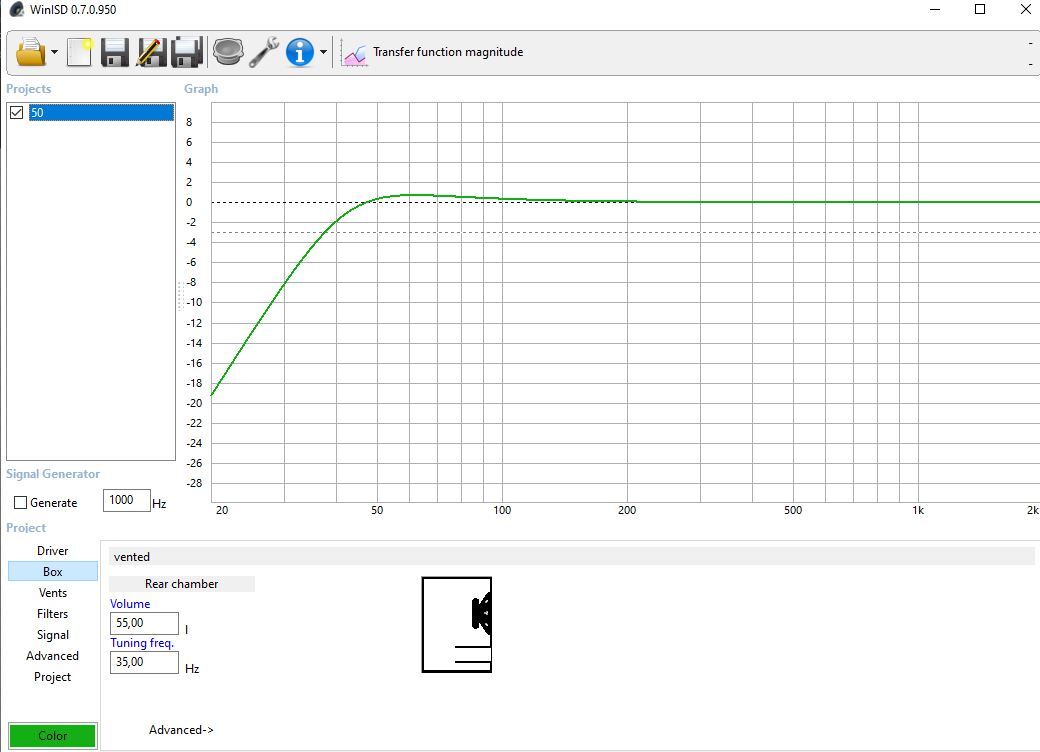Edit the Volume 55,00 input field
The image size is (1040, 752).
[x=144, y=623]
